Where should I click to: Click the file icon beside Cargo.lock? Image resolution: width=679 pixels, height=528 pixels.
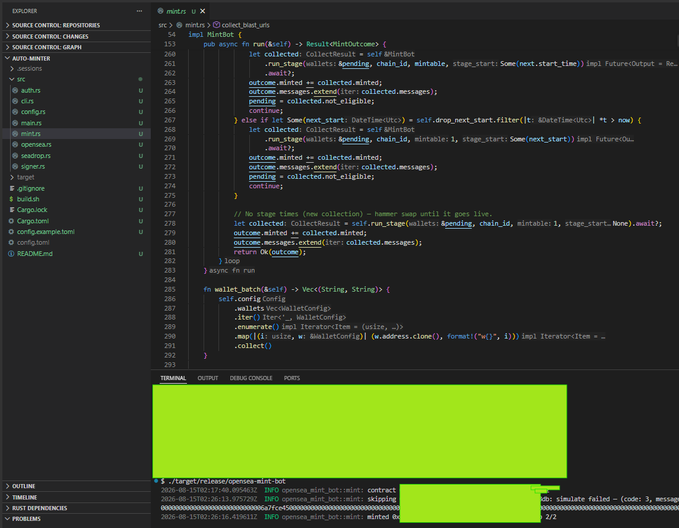[12, 210]
